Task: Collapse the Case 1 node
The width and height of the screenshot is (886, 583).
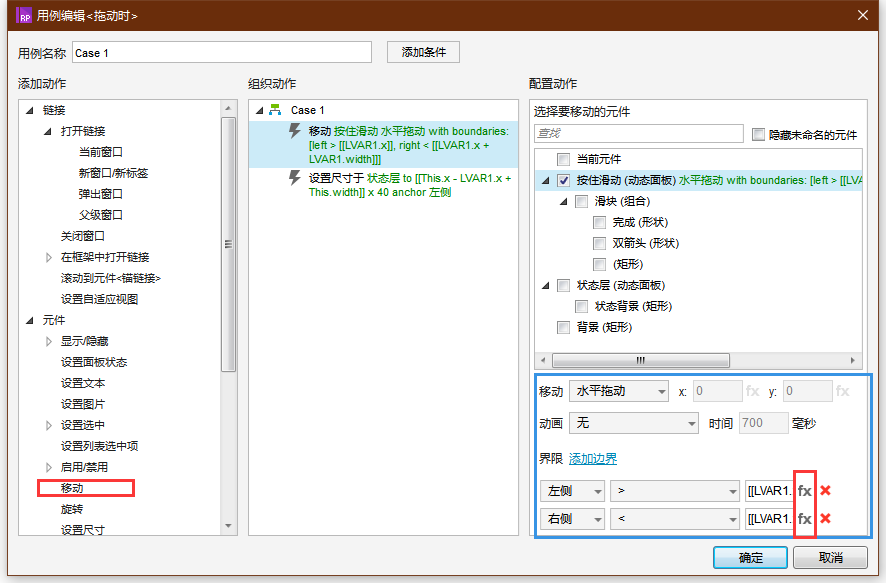Action: click(x=260, y=110)
